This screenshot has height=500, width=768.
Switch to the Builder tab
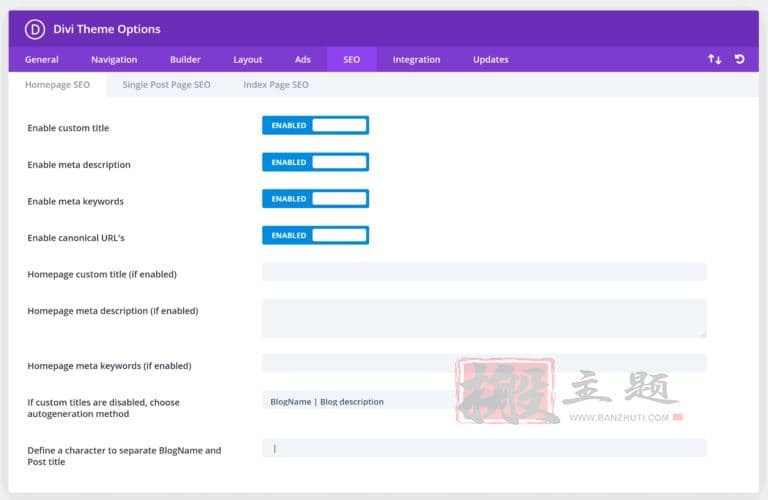click(185, 60)
